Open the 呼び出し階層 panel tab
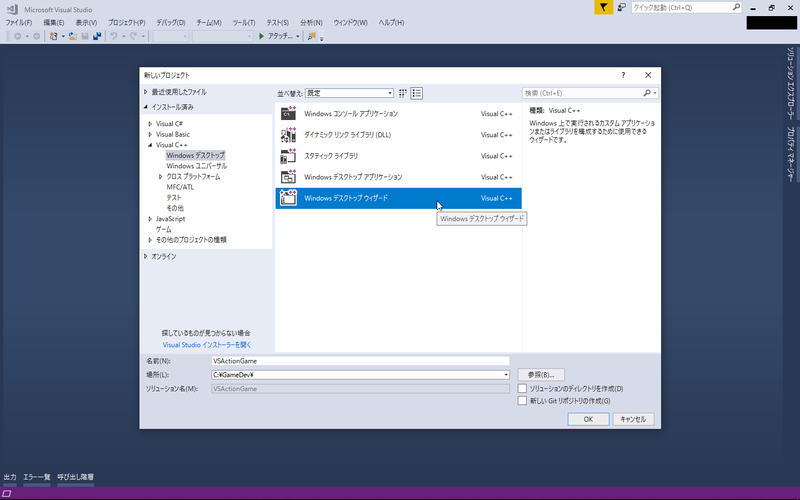Image resolution: width=800 pixels, height=500 pixels. coord(76,477)
